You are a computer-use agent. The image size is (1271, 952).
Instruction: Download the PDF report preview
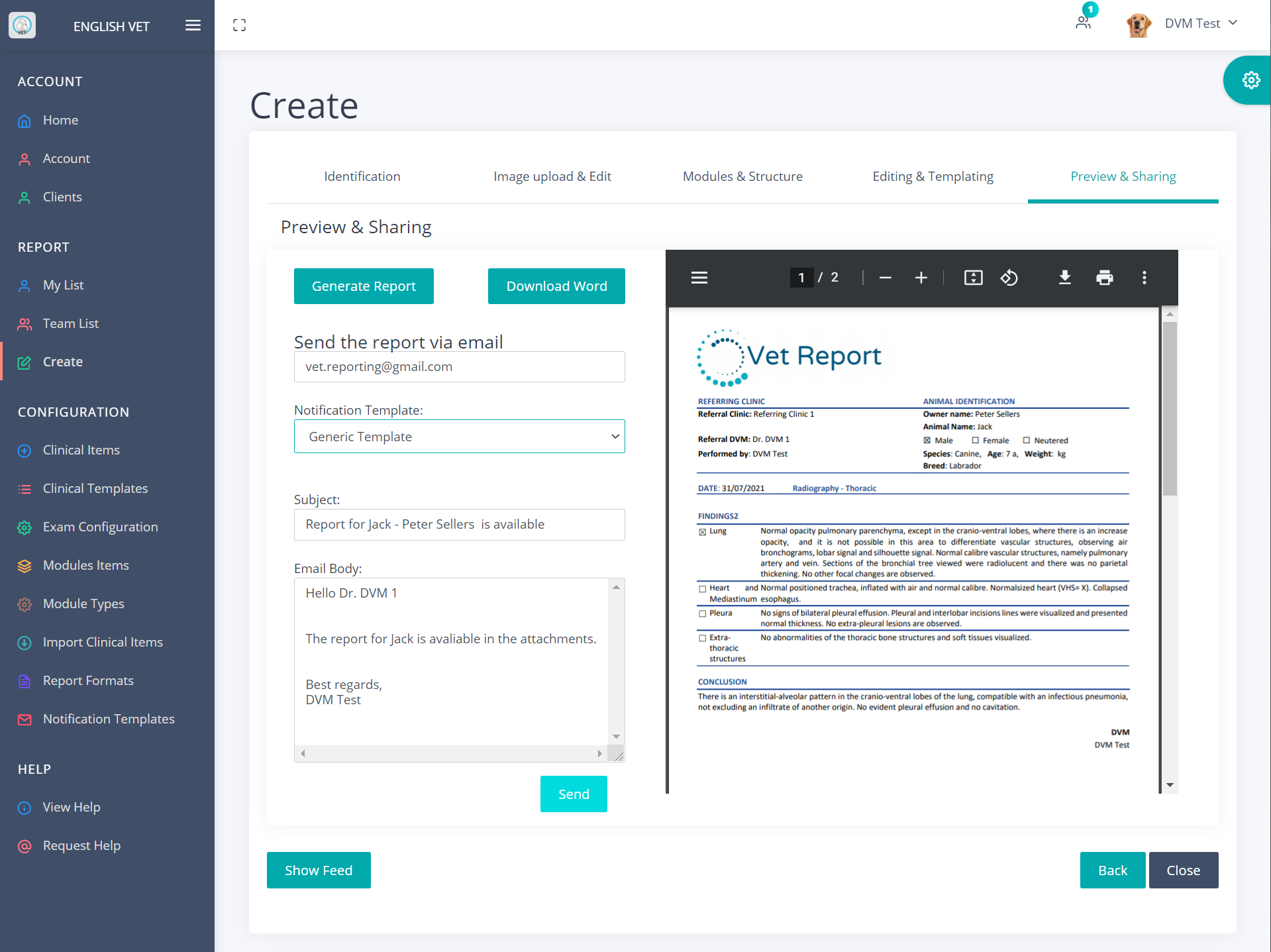[x=1064, y=278]
